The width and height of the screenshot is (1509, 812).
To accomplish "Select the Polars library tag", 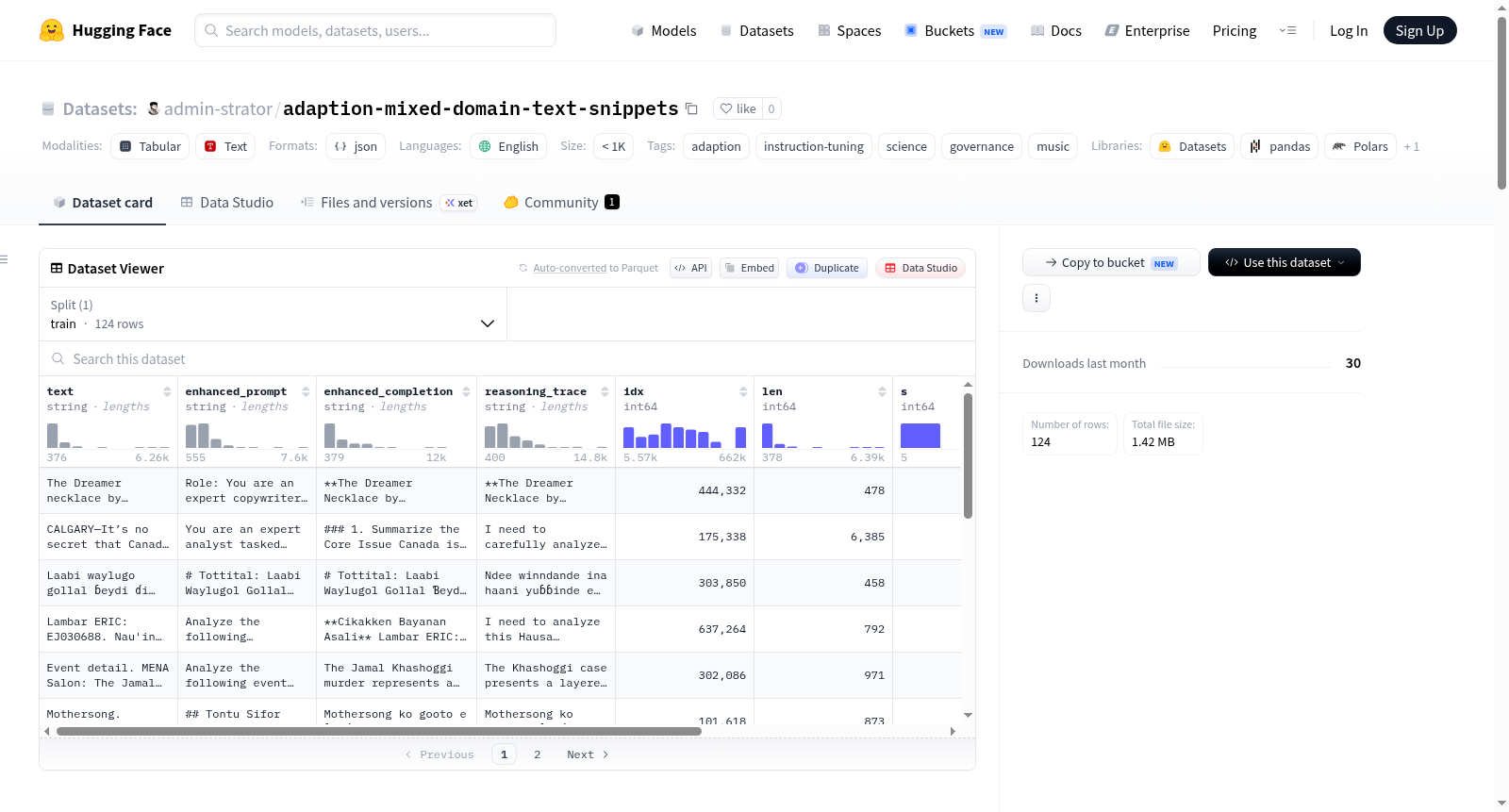I will point(1360,146).
